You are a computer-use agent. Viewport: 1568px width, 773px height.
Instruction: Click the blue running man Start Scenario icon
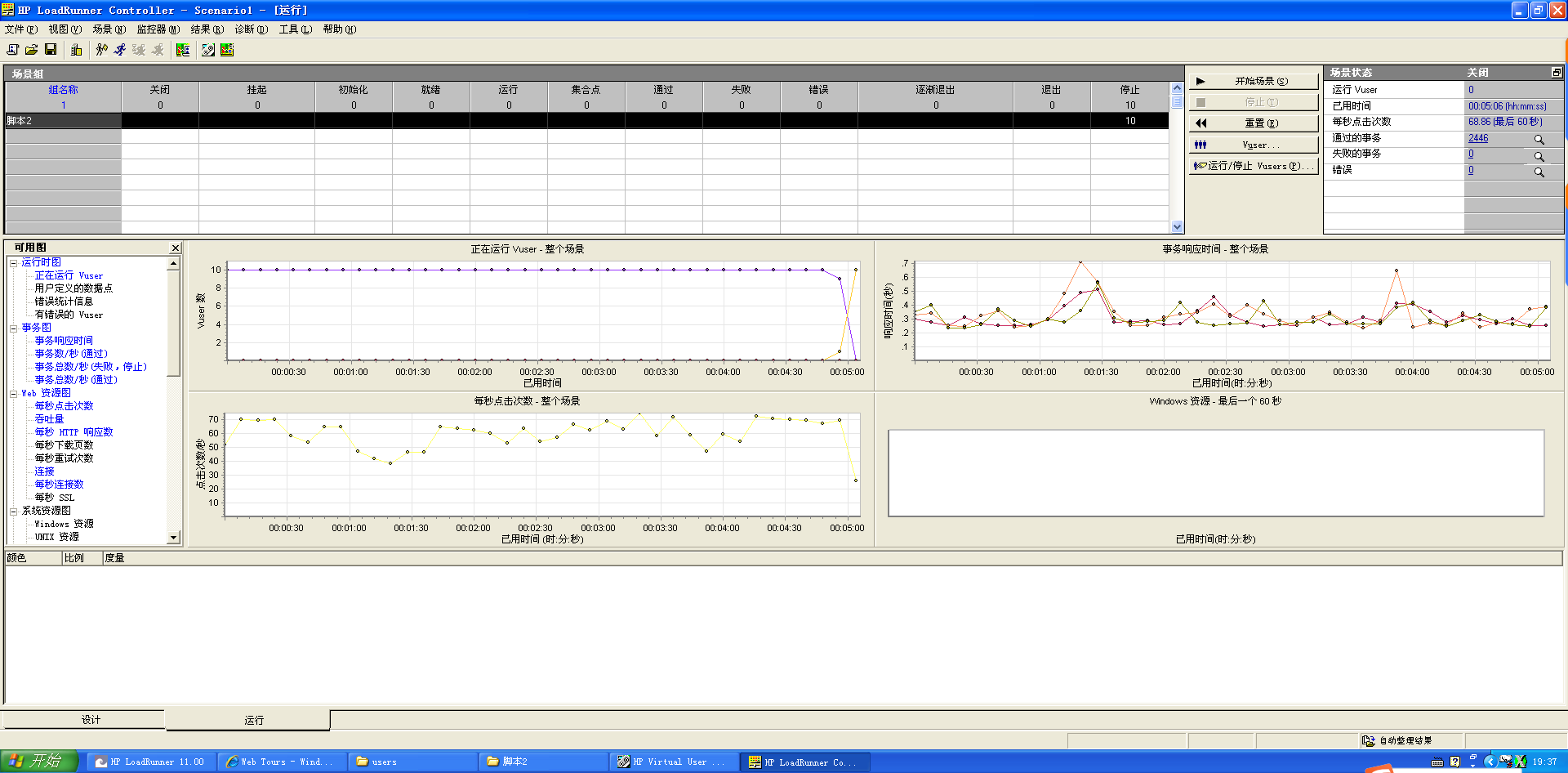[x=120, y=50]
